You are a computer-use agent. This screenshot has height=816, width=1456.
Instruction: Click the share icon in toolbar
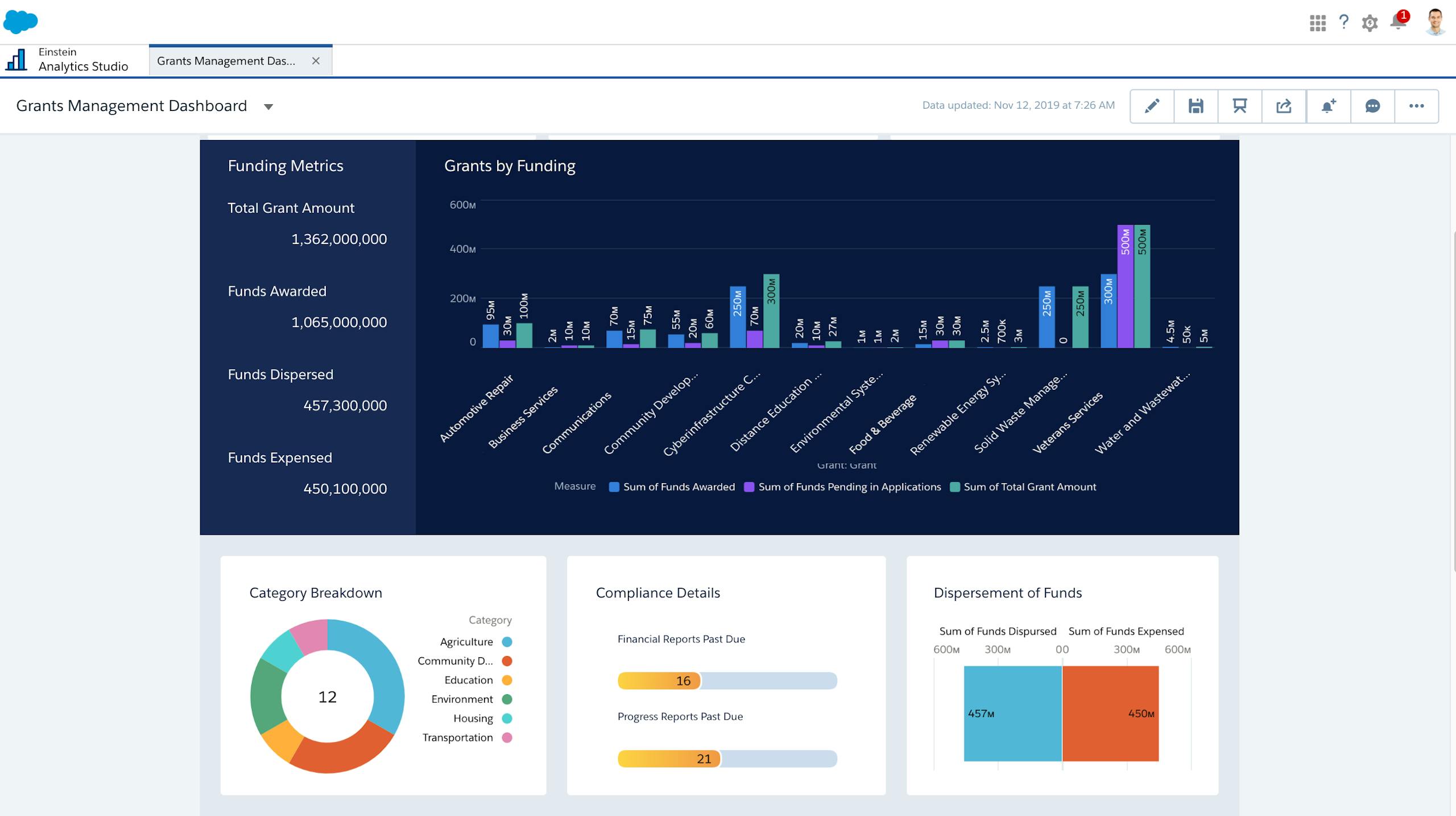click(x=1285, y=106)
